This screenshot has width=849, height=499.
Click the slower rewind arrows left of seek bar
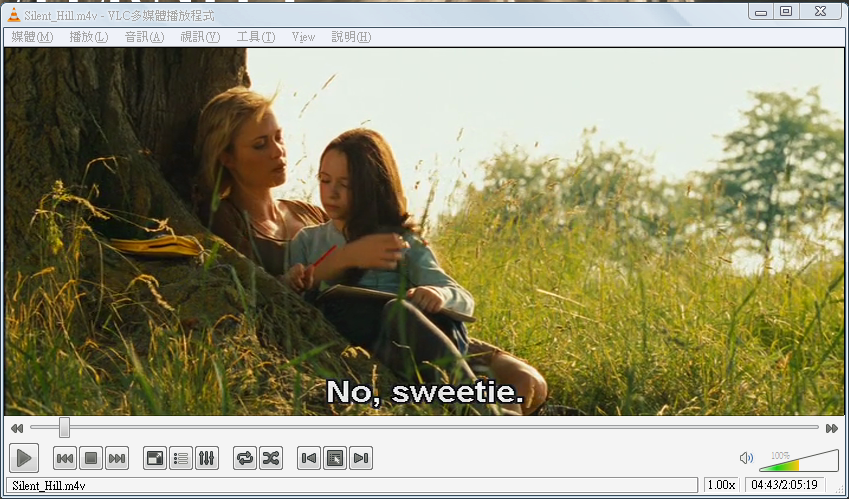coord(17,429)
